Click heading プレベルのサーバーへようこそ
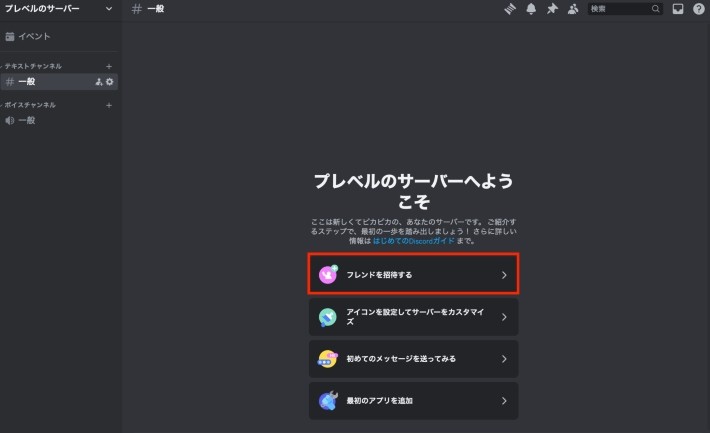The image size is (710, 433). [413, 191]
